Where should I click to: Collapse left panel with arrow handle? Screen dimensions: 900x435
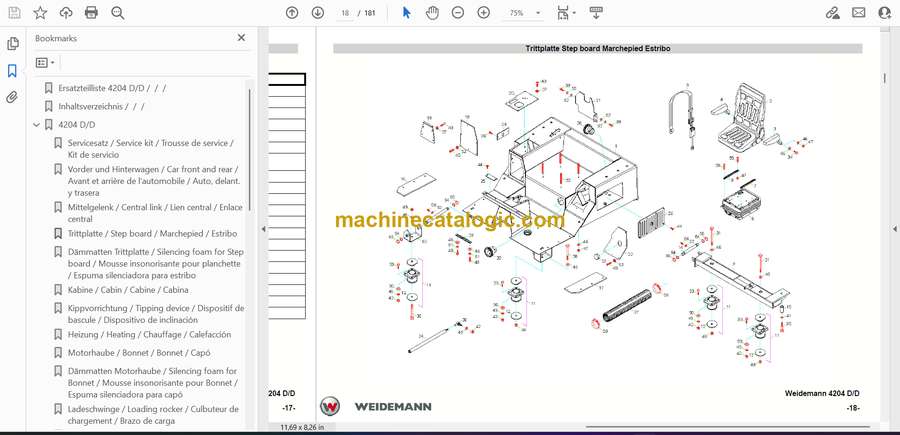pyautogui.click(x=263, y=229)
